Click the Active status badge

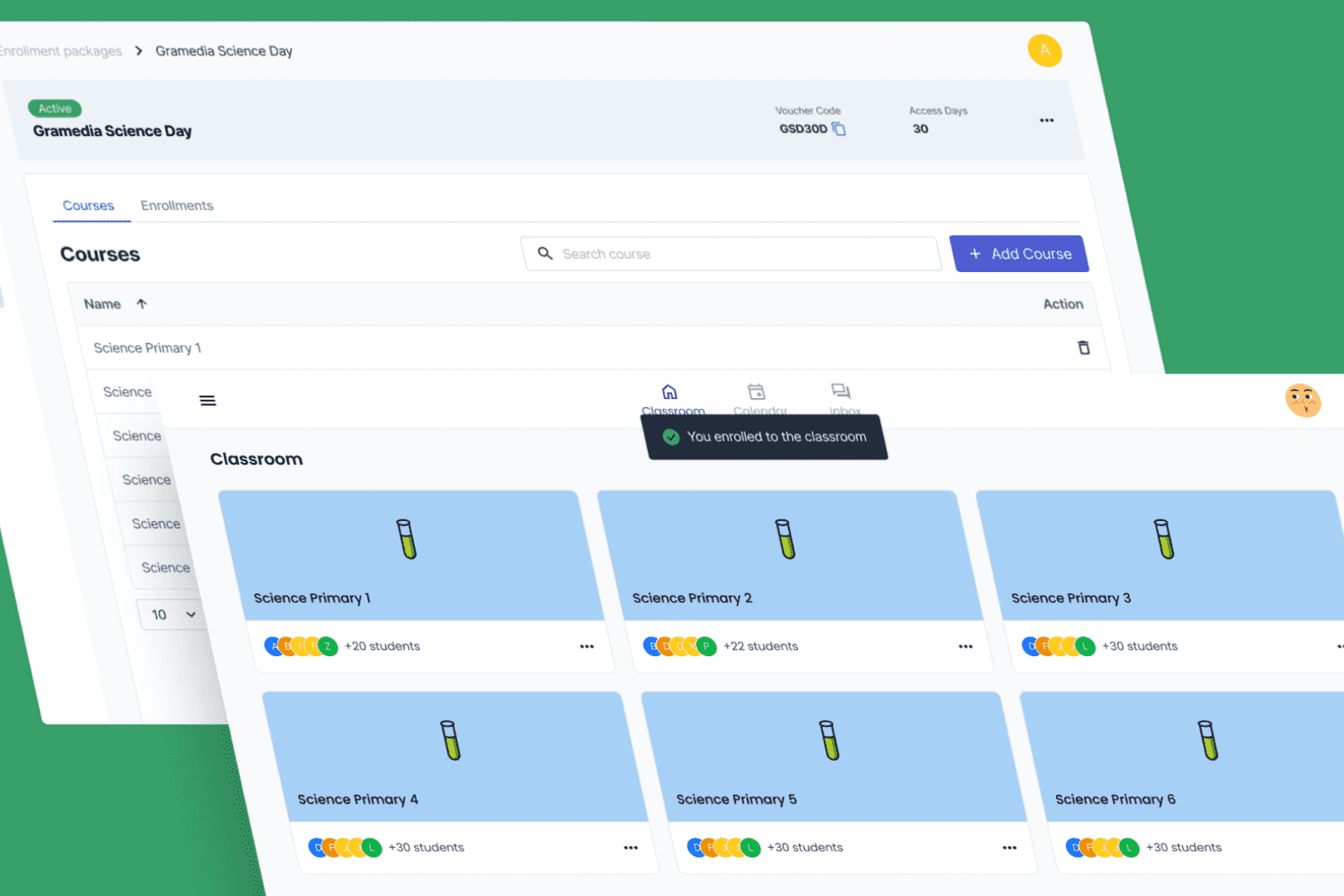55,109
